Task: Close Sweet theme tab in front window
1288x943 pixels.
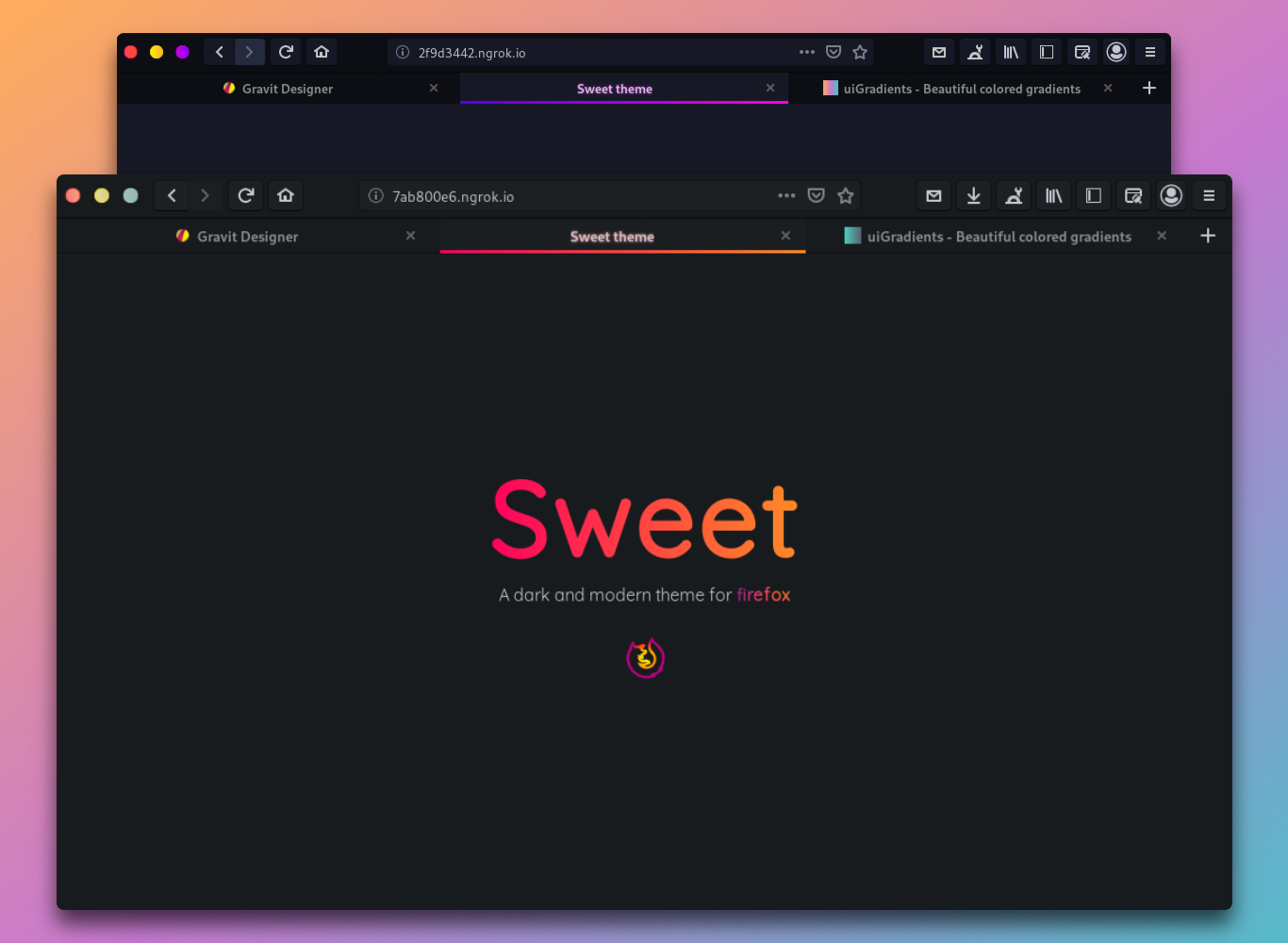Action: click(x=785, y=236)
